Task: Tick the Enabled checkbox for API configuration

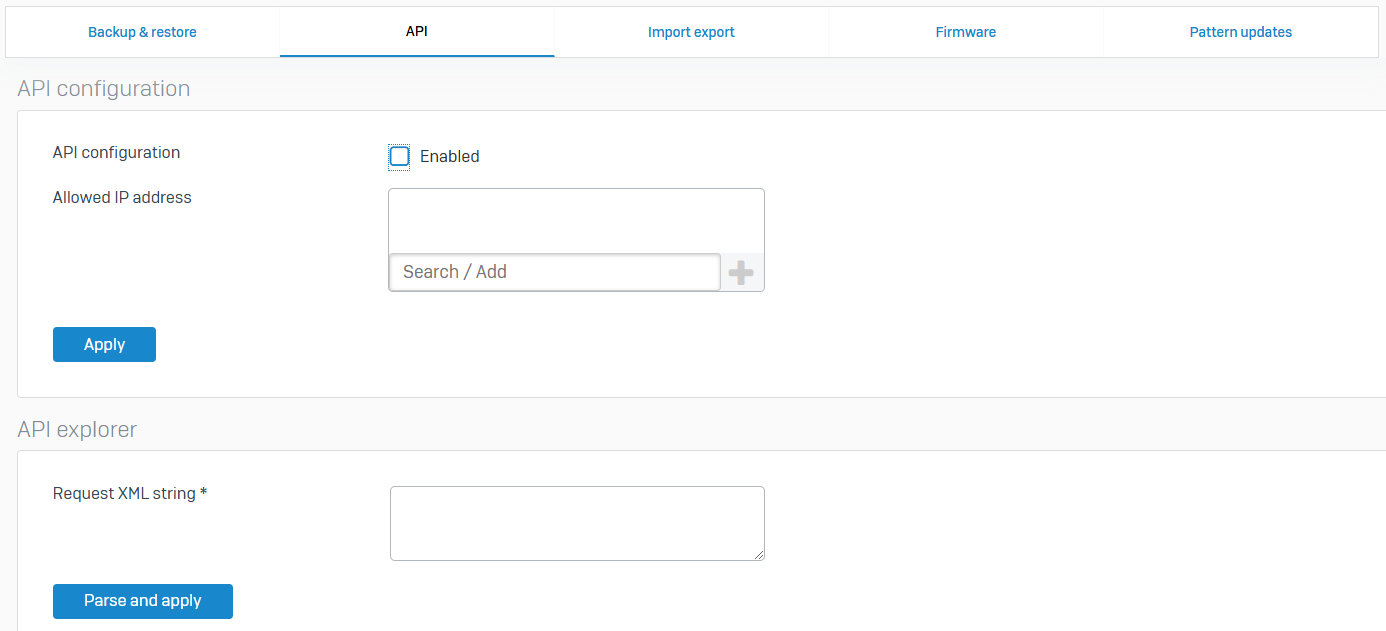Action: click(400, 156)
